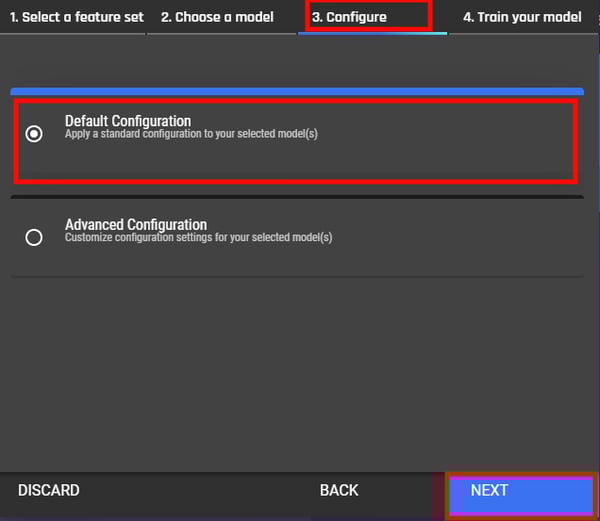Select the Advanced Configuration radio button

(34, 237)
